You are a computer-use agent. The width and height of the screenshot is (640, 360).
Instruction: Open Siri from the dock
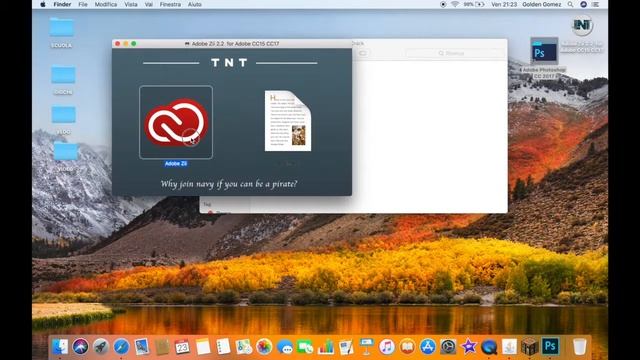(80, 347)
